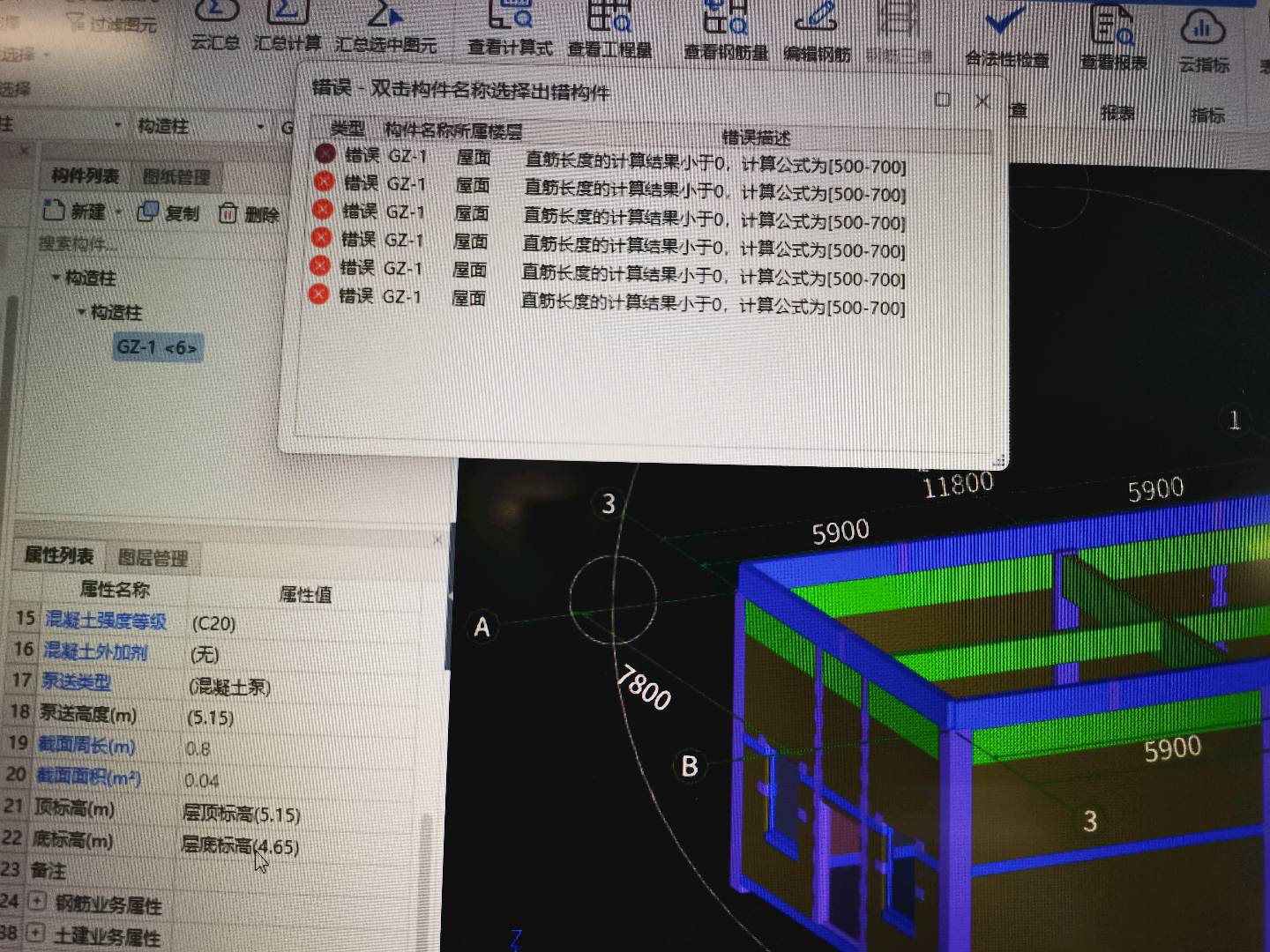Select GZ-1 <6> in component tree

click(157, 347)
